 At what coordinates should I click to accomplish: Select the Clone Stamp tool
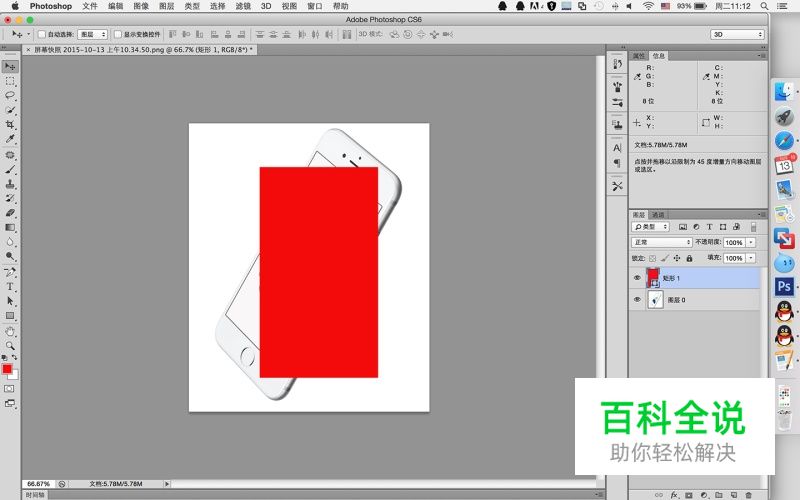pos(10,184)
